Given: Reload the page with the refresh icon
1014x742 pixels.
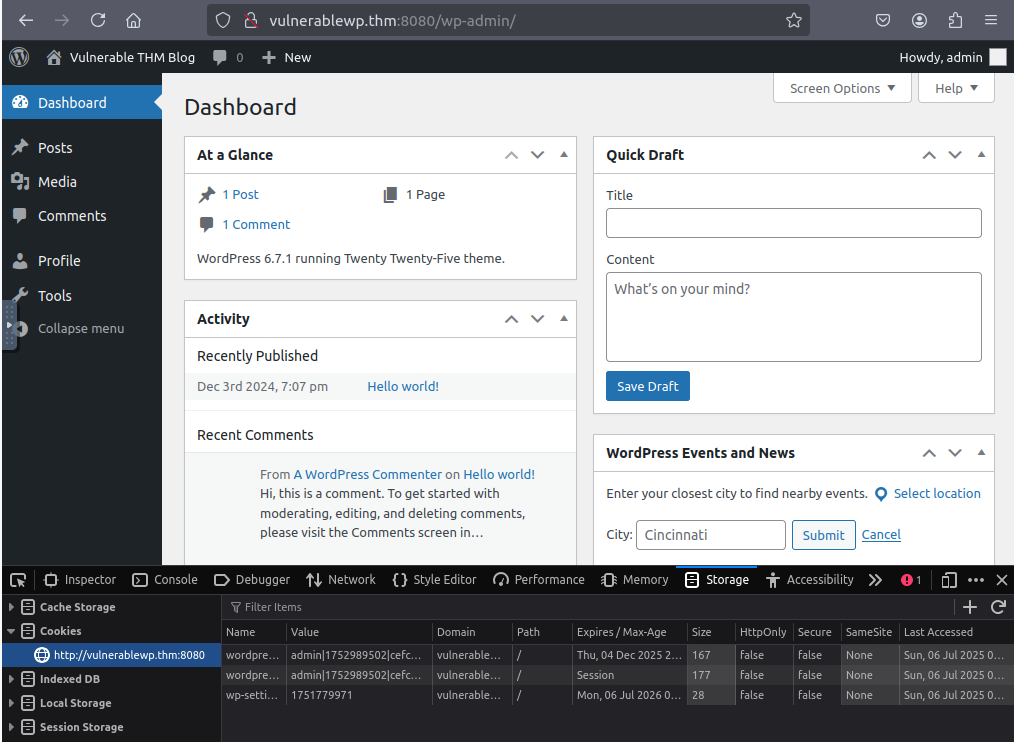Looking at the screenshot, I should (98, 21).
